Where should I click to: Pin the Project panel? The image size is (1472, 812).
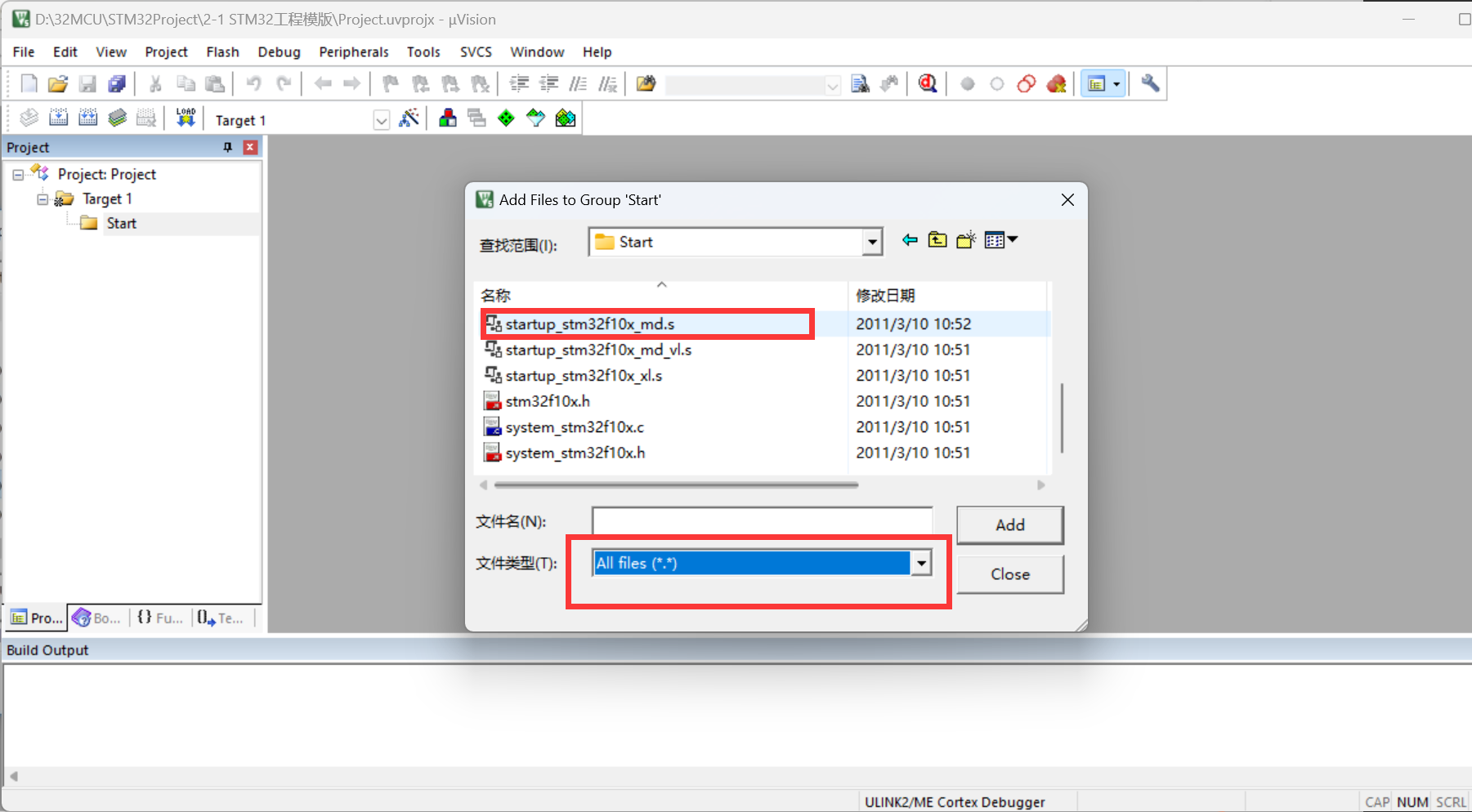click(x=228, y=147)
